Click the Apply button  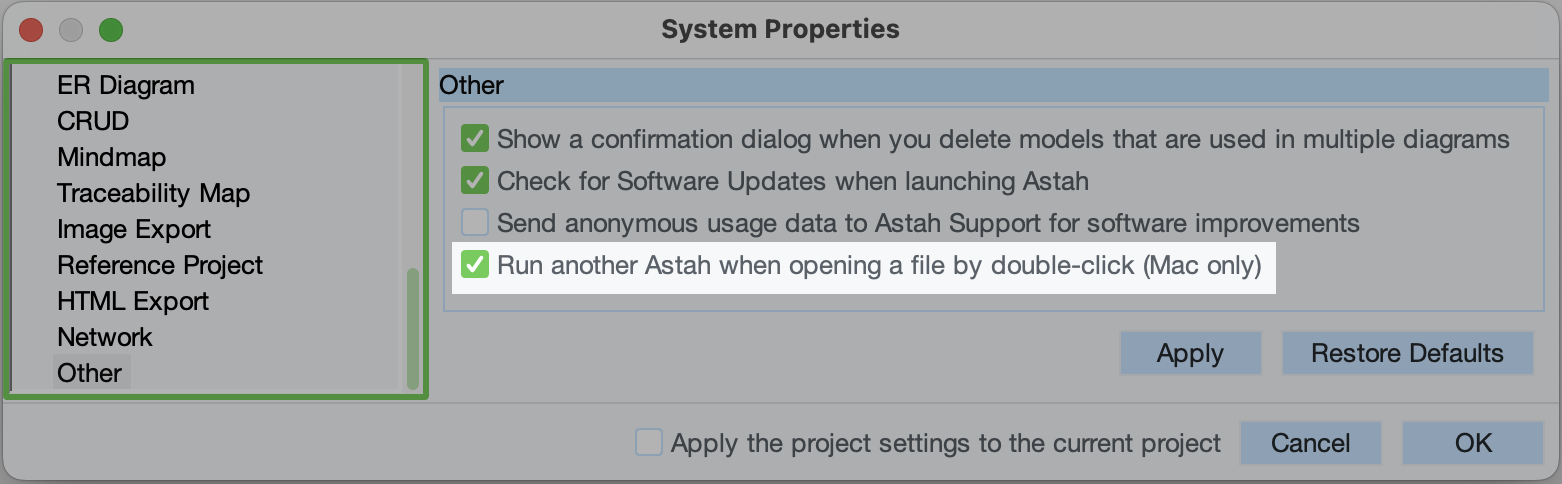pos(1190,353)
